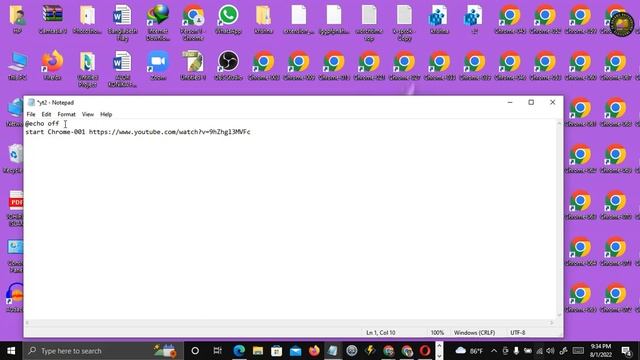Image resolution: width=640 pixels, height=360 pixels.
Task: Click 'Windows (CRLF)' in the status bar
Action: pos(474,333)
